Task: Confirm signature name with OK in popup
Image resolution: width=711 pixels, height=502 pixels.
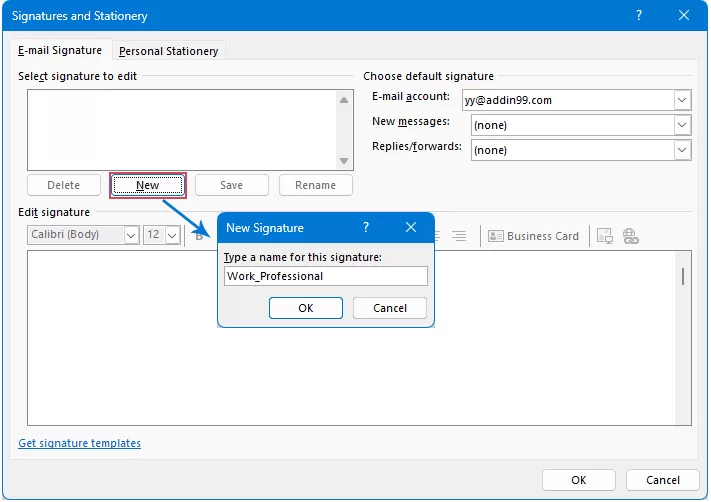Action: click(306, 308)
